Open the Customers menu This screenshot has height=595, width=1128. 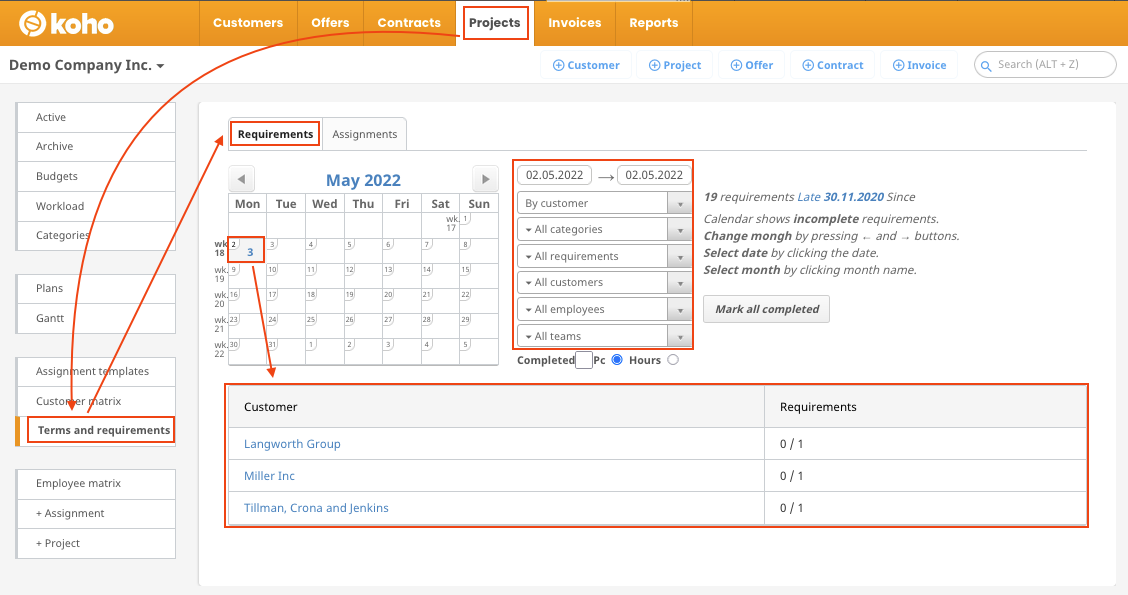(x=248, y=23)
